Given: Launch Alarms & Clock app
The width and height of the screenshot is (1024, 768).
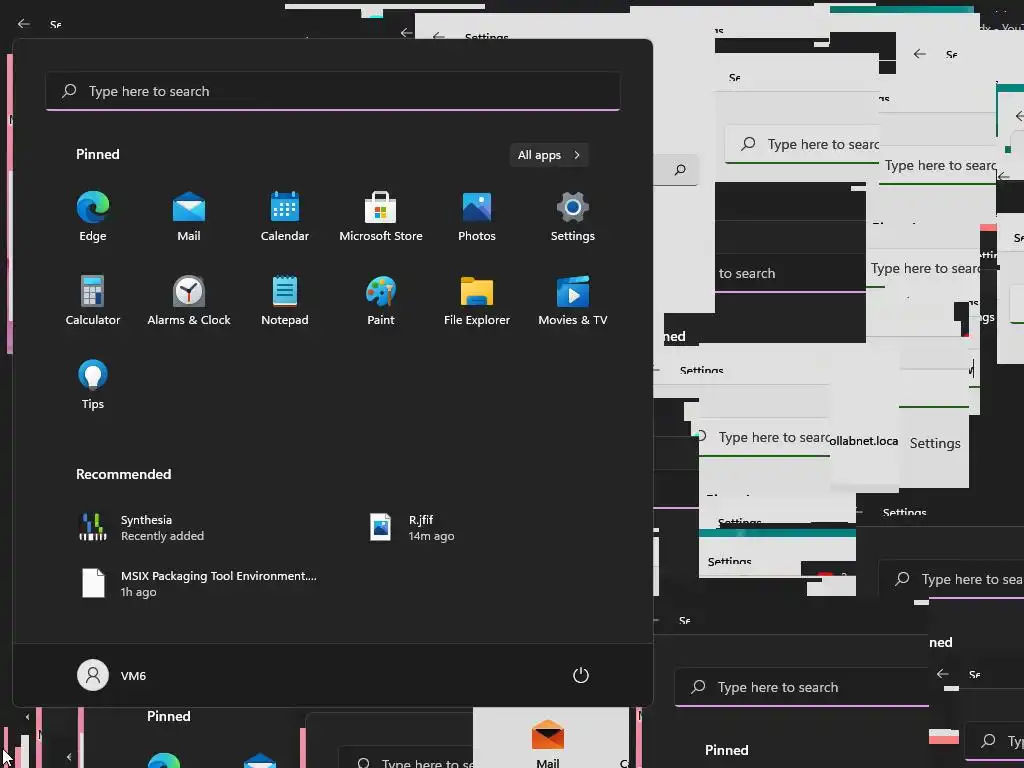Looking at the screenshot, I should [189, 300].
